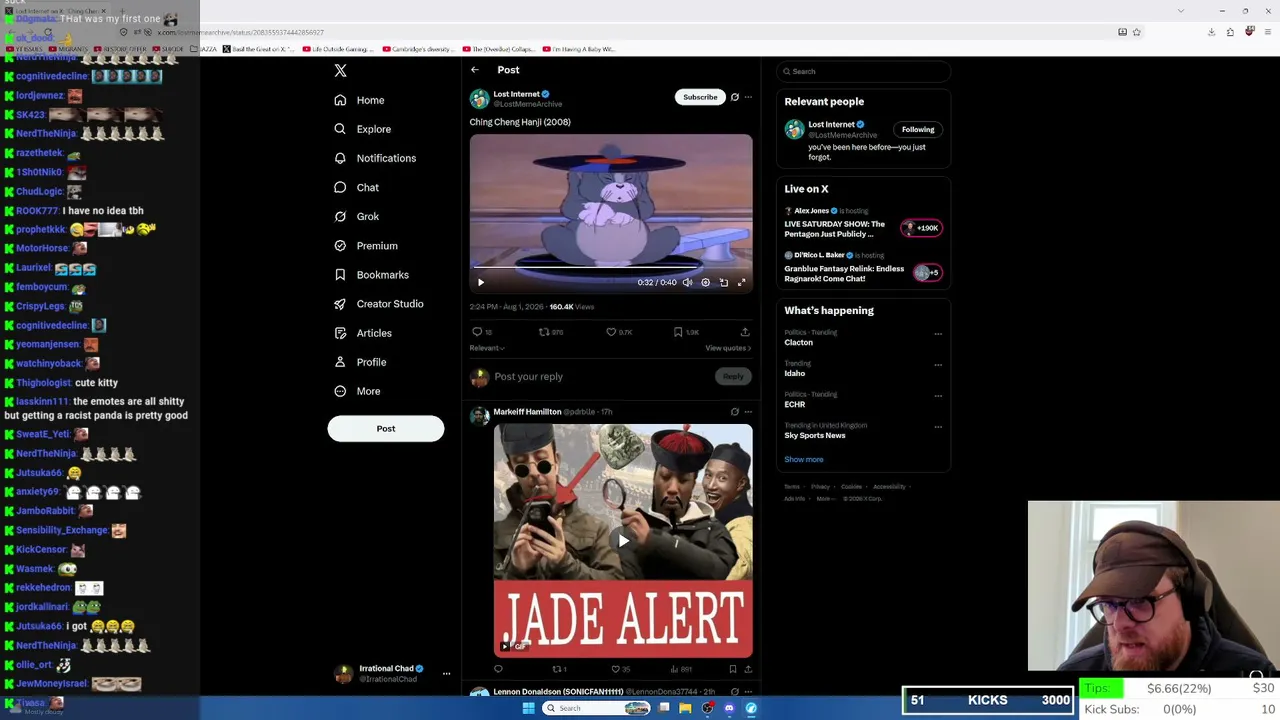Open the Premium page
1280x720 pixels.
pos(365,245)
